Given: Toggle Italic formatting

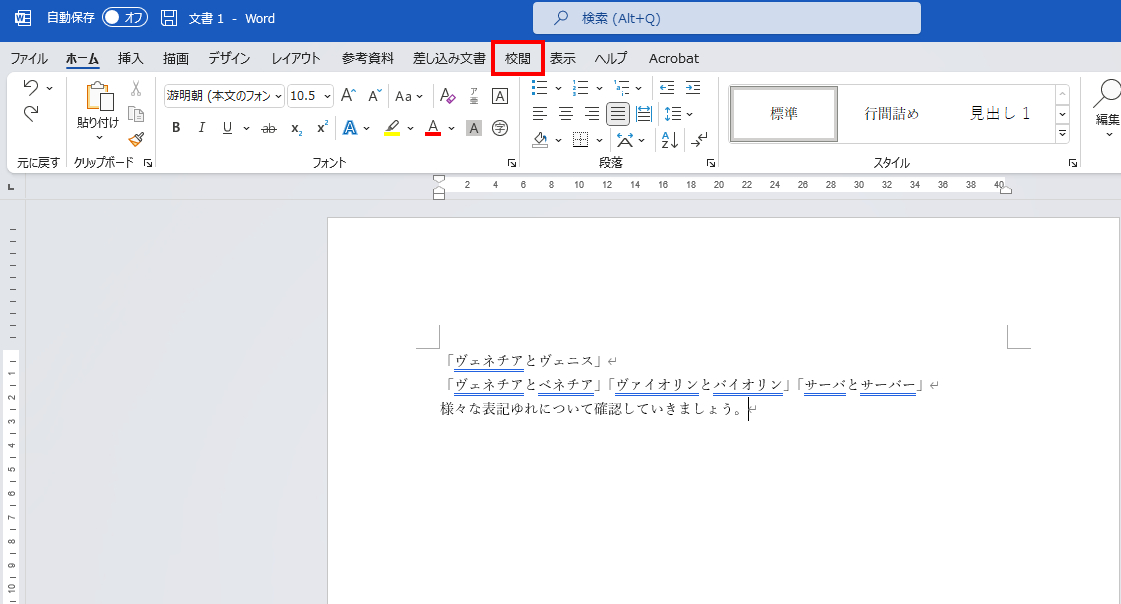Looking at the screenshot, I should (202, 128).
